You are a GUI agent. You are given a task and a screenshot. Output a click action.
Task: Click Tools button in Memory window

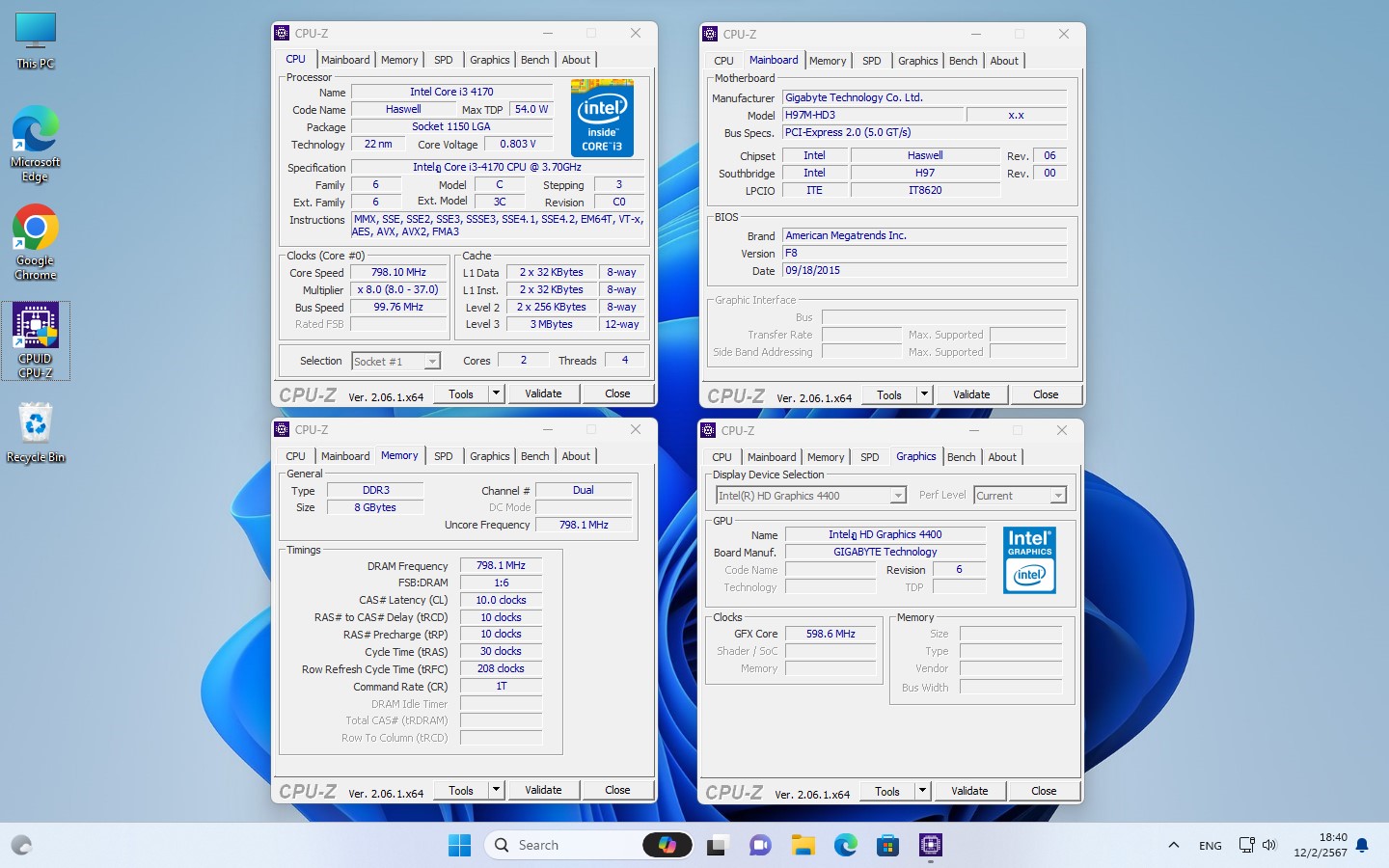point(461,790)
